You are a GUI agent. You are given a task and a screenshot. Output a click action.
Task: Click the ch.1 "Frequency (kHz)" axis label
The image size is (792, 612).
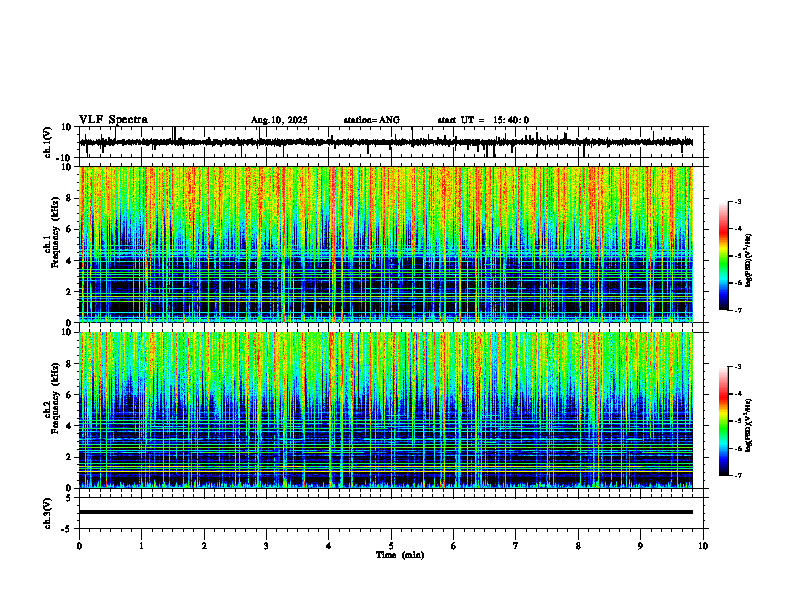54,234
